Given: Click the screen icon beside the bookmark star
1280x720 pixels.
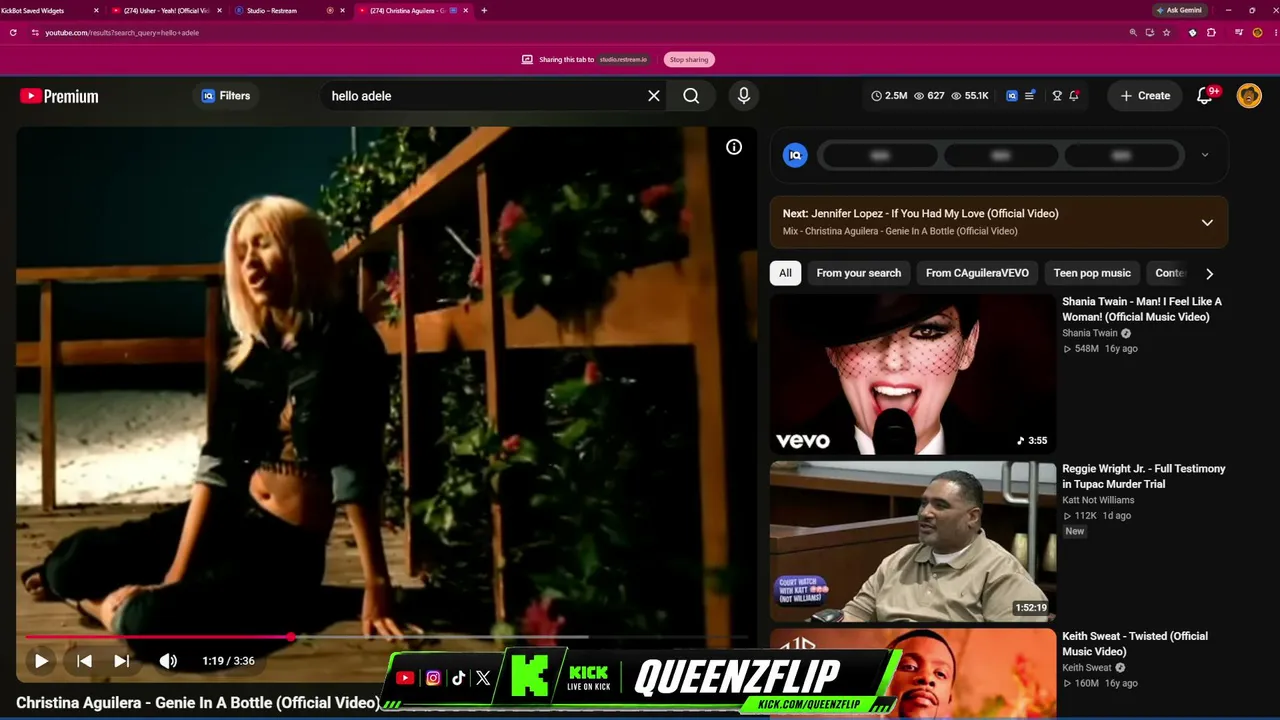Looking at the screenshot, I should click(x=1150, y=32).
